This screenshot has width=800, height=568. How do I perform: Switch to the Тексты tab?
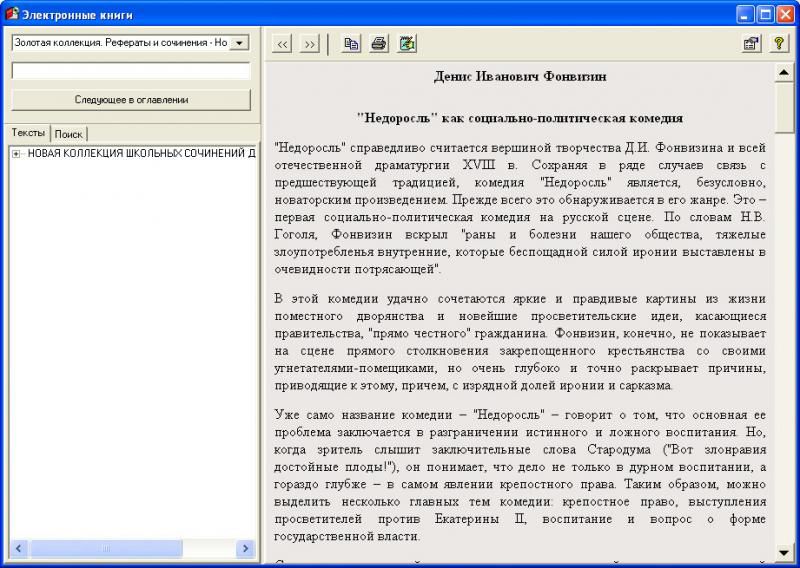28,133
